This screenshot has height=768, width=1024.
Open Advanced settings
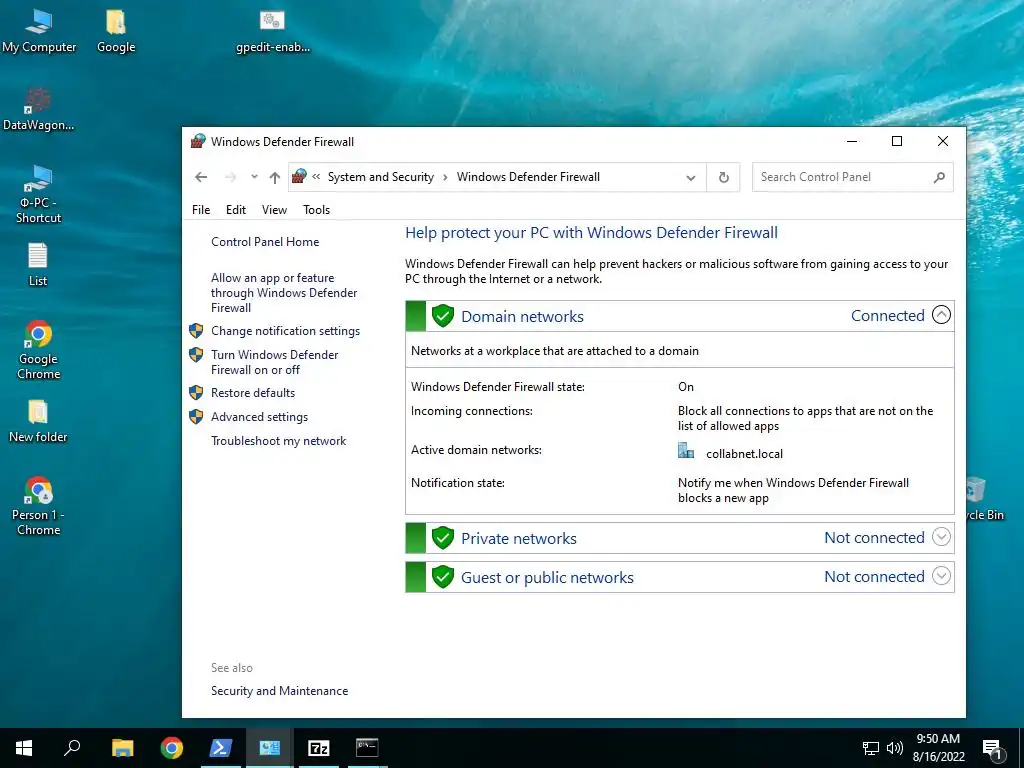(259, 417)
